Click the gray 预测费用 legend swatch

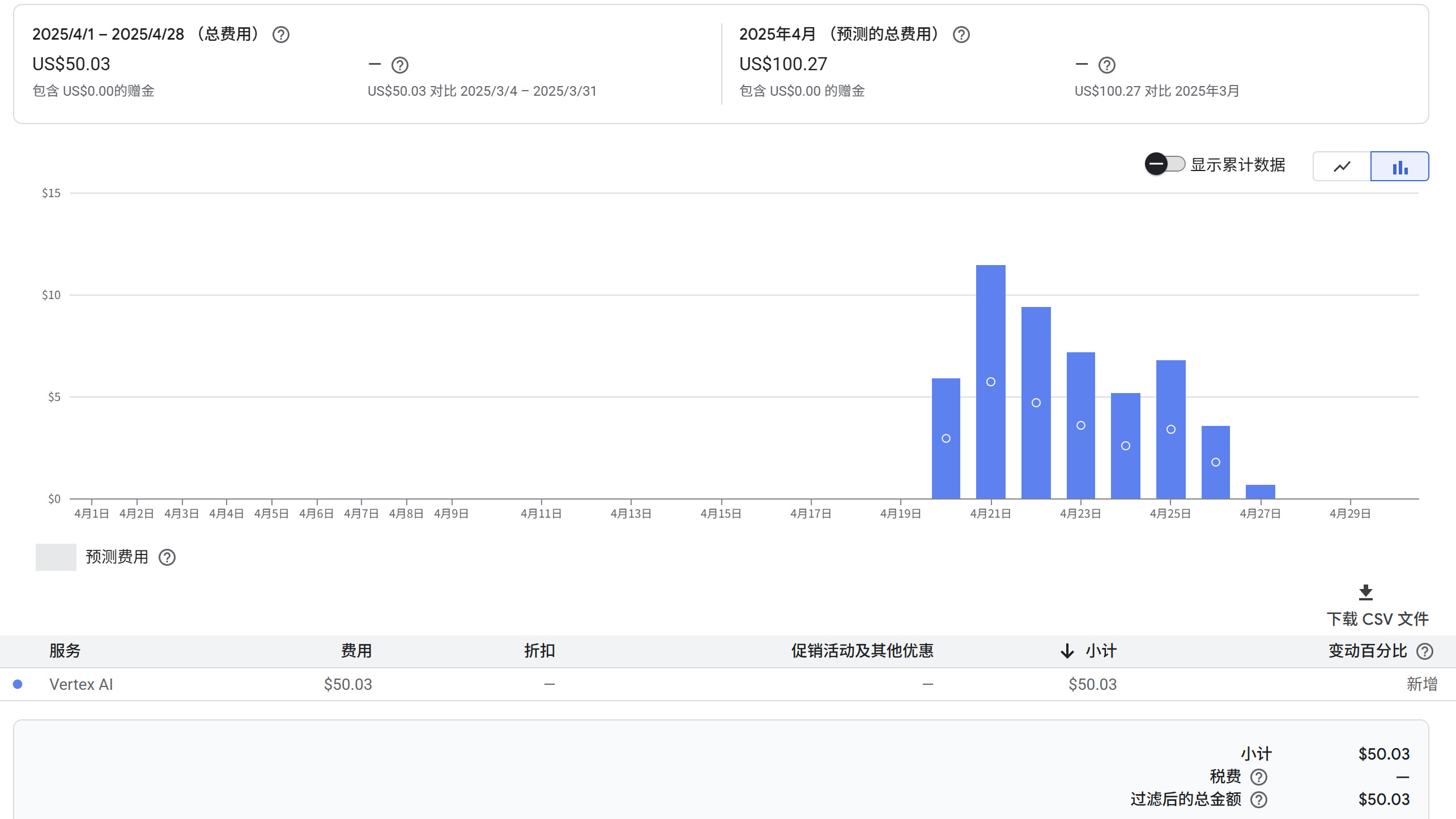(x=56, y=557)
